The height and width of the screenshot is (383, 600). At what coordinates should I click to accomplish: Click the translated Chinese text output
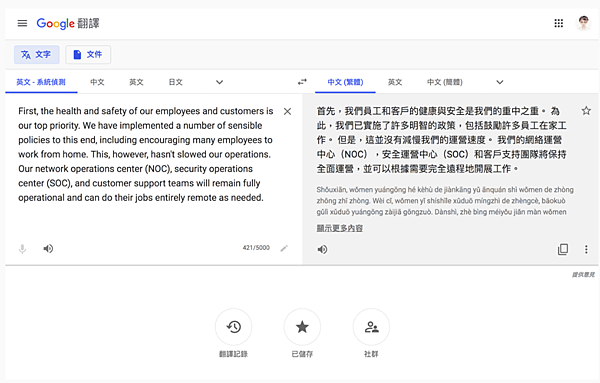point(442,140)
